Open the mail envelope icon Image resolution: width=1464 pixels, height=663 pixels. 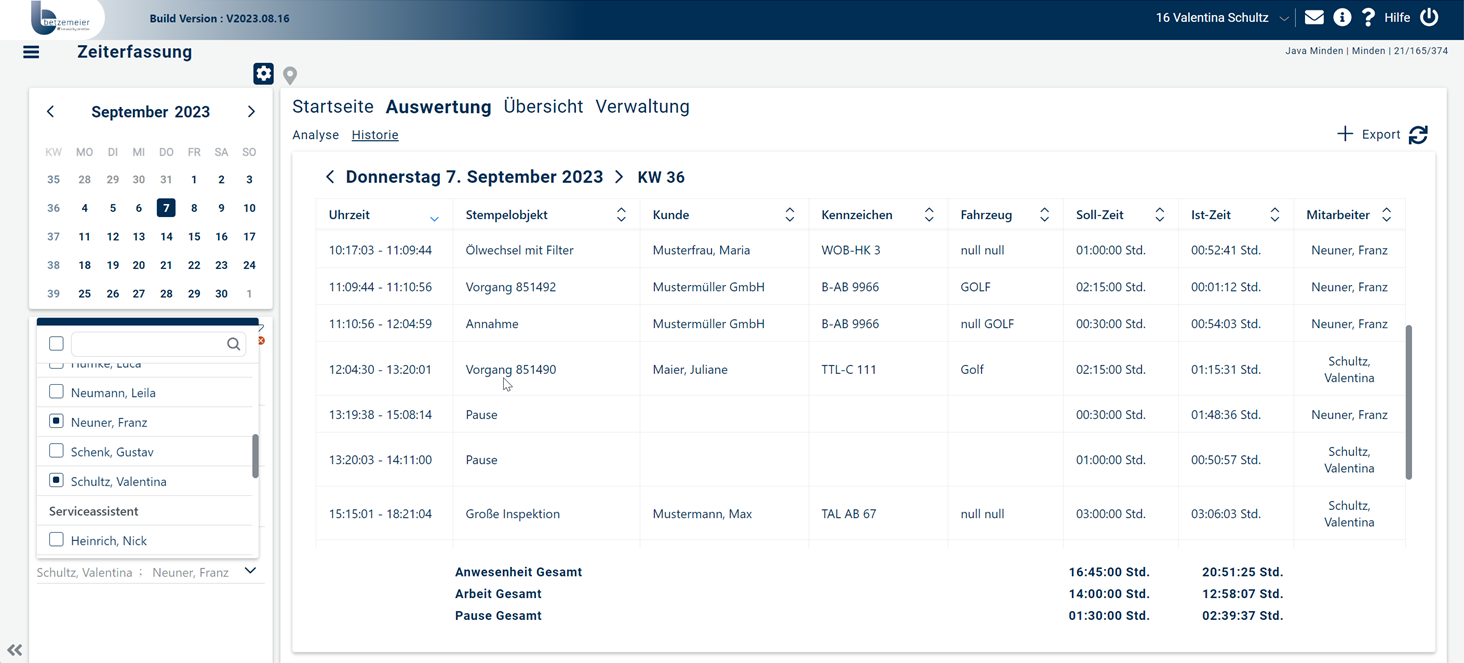pyautogui.click(x=1314, y=17)
